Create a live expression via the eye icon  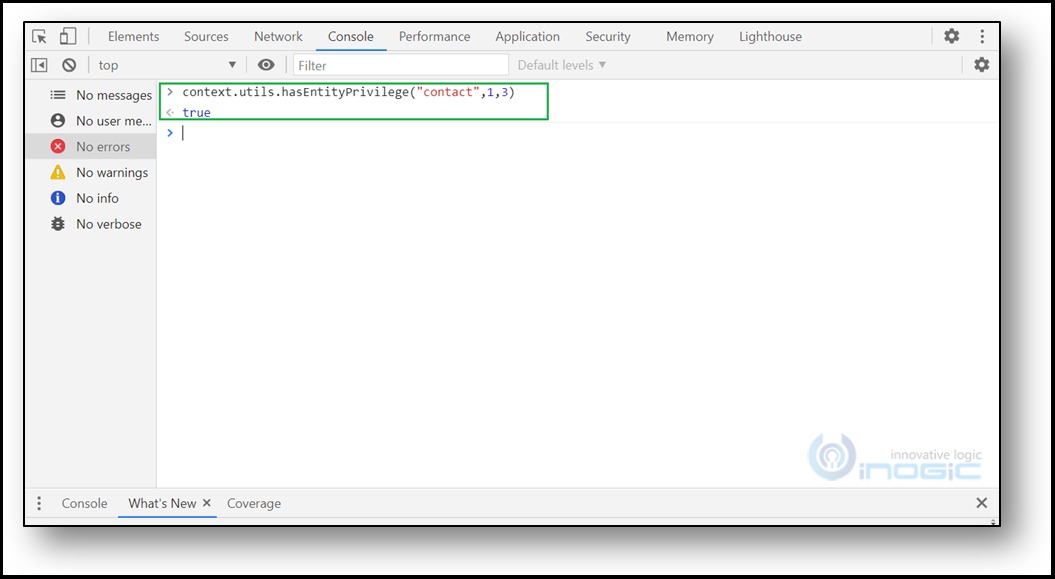(x=265, y=64)
